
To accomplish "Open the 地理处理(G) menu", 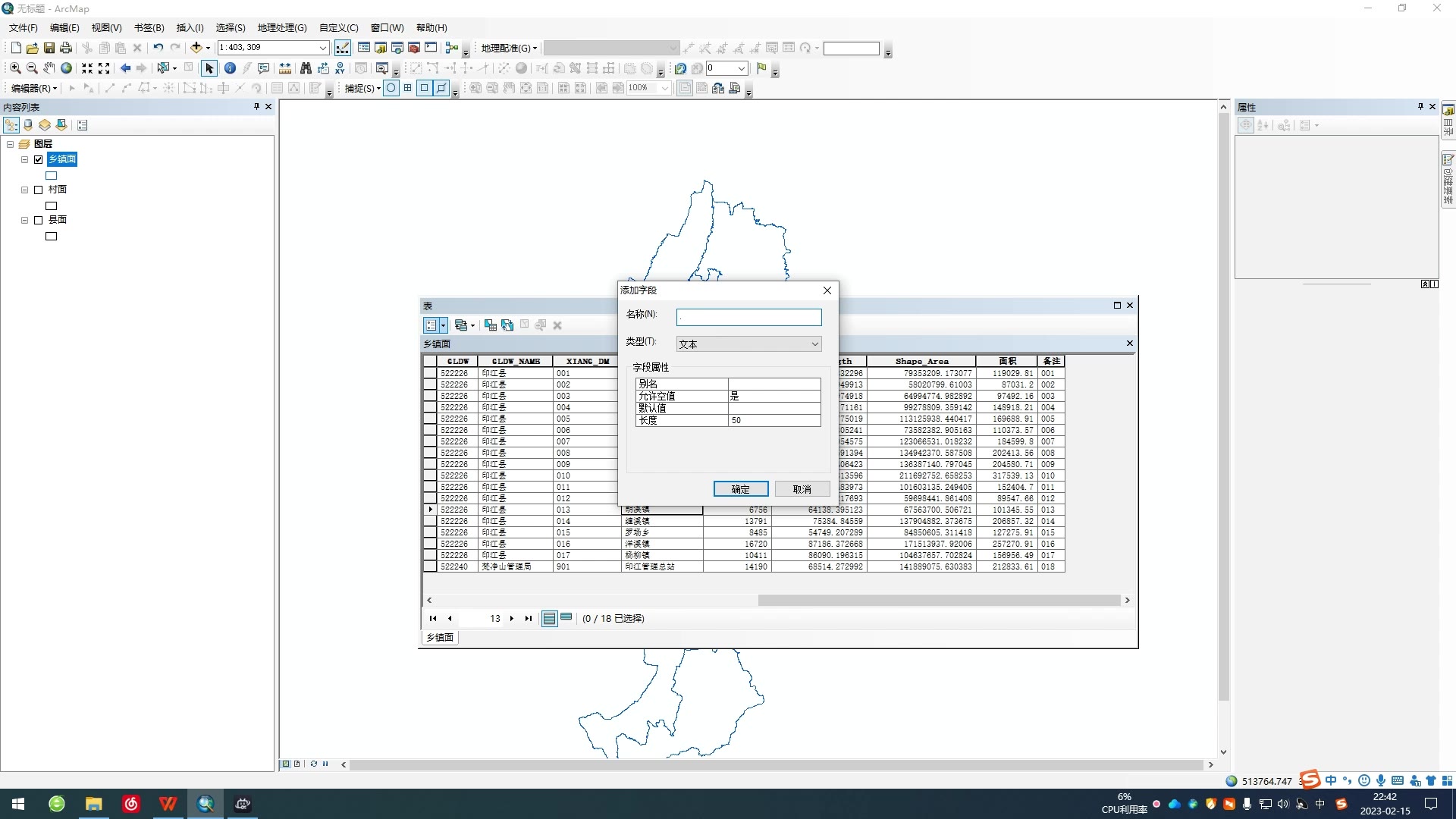I will [x=281, y=27].
